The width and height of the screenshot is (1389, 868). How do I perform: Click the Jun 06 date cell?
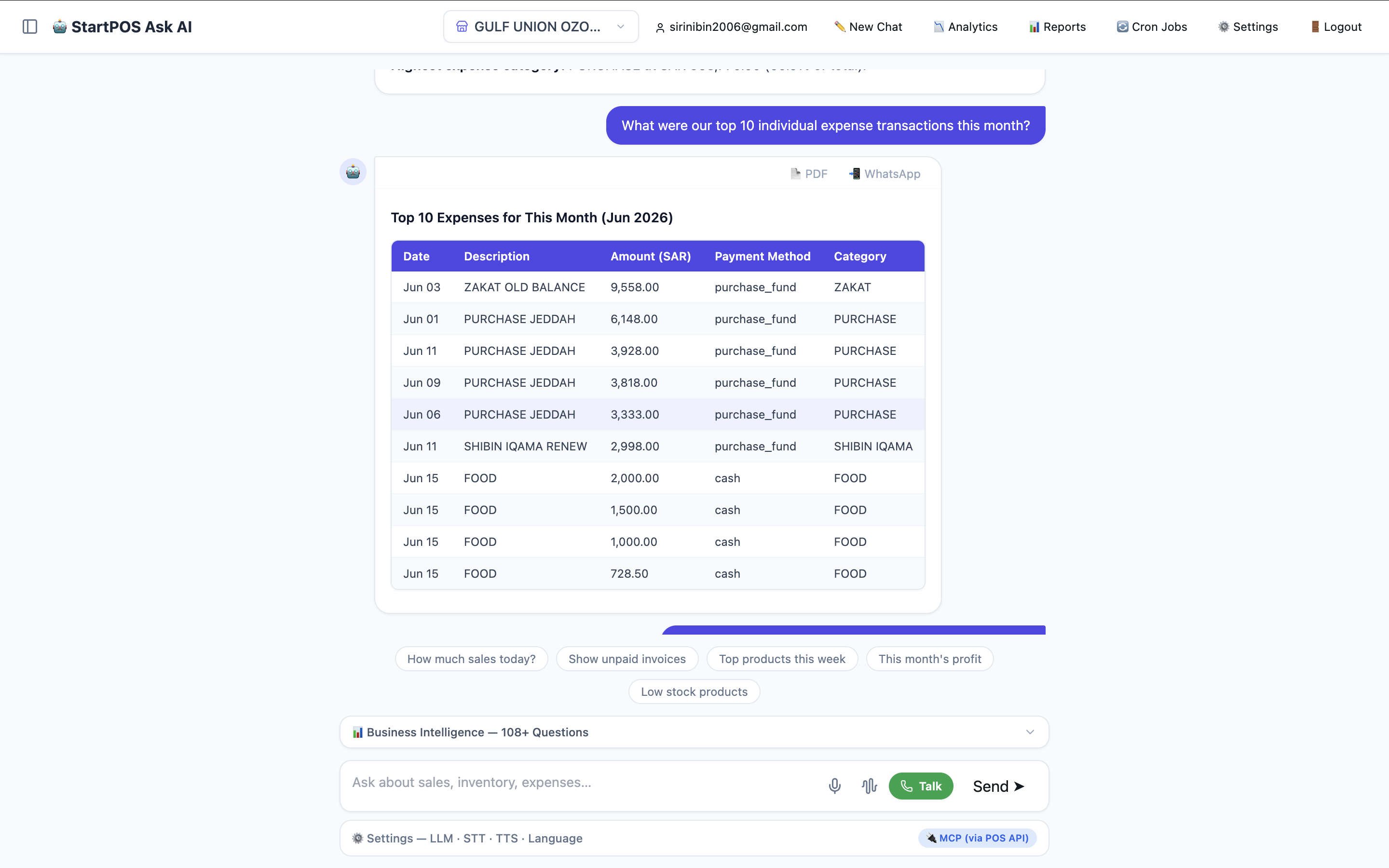click(422, 415)
